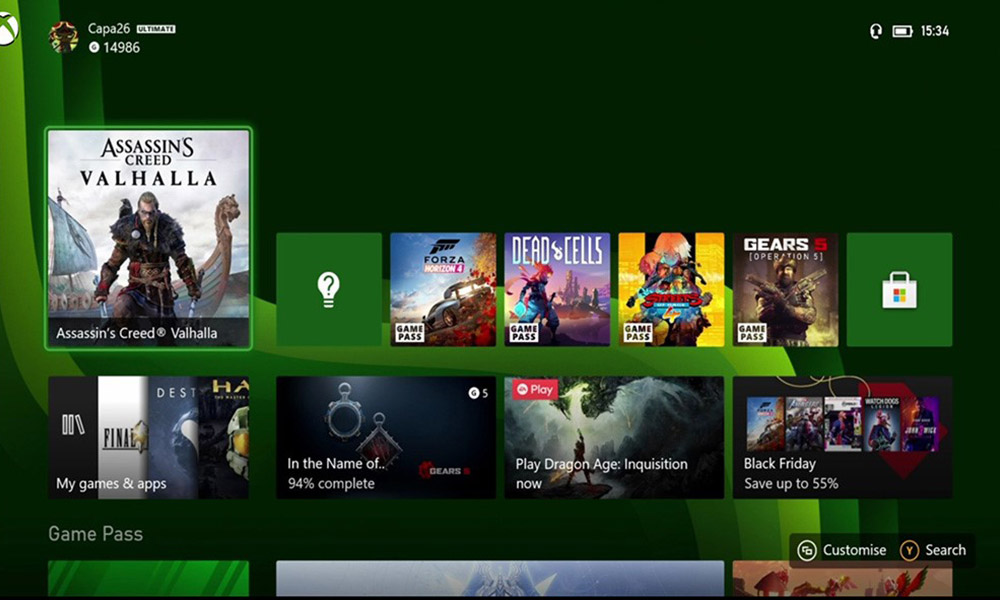This screenshot has height=600, width=1000.
Task: Click the Watch Dogs Legion cover in Black Friday
Action: (882, 424)
